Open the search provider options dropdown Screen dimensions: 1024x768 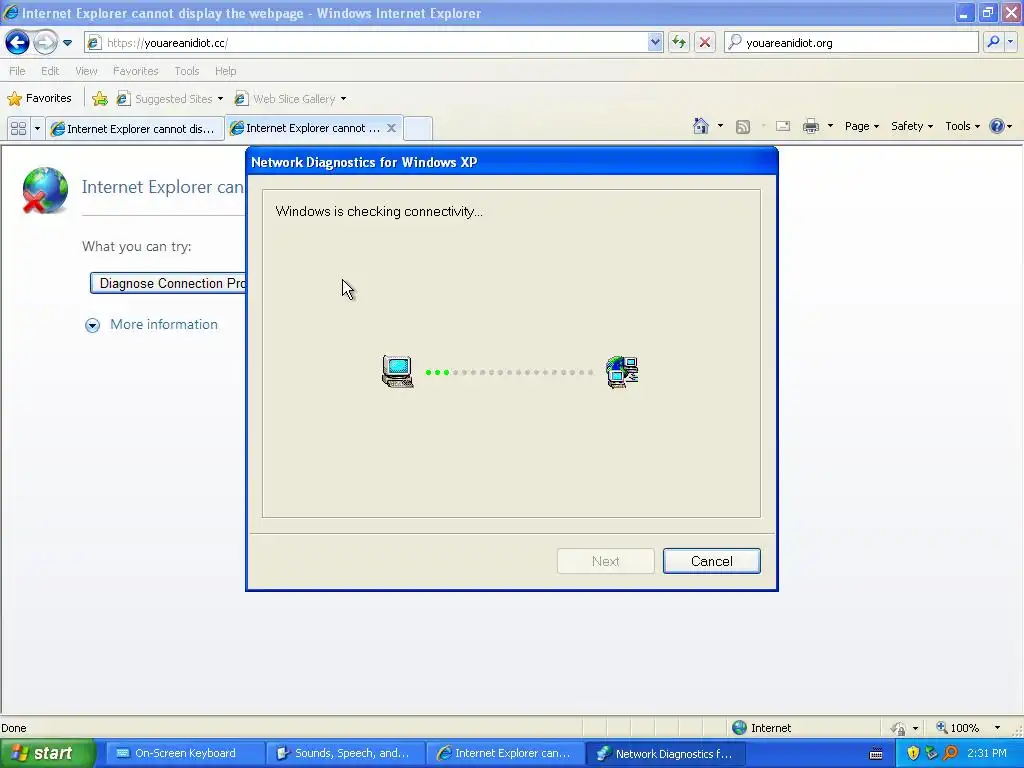click(1010, 42)
